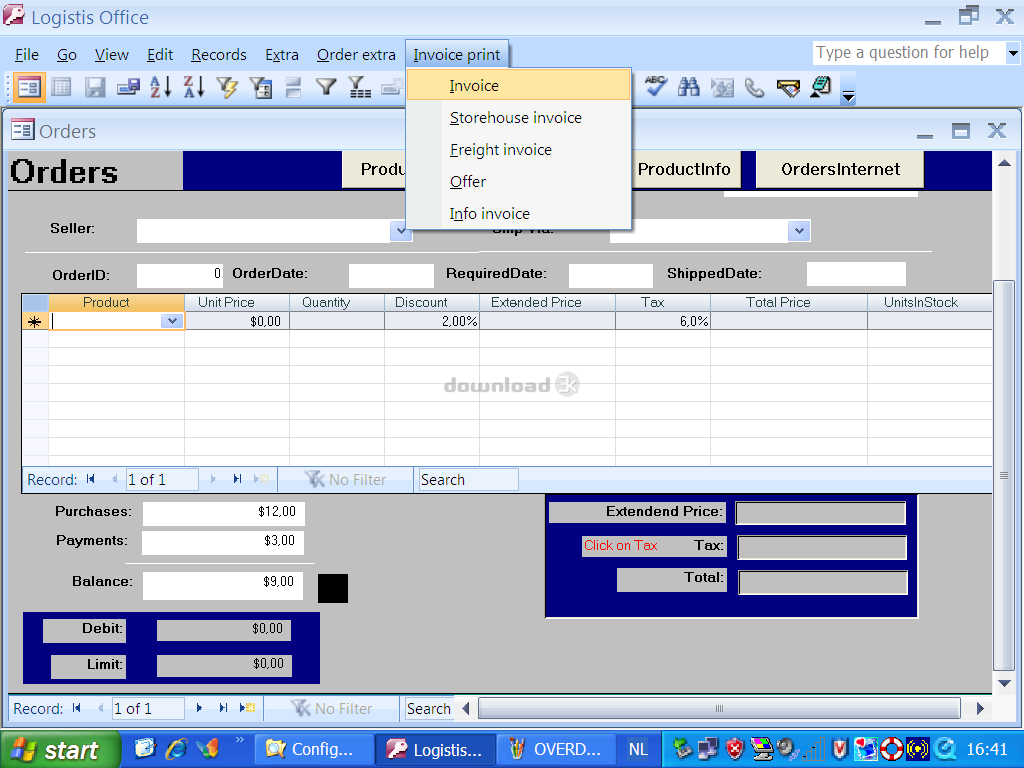The height and width of the screenshot is (768, 1024).
Task: Expand quick launch overflow chevron
Action: (x=240, y=740)
